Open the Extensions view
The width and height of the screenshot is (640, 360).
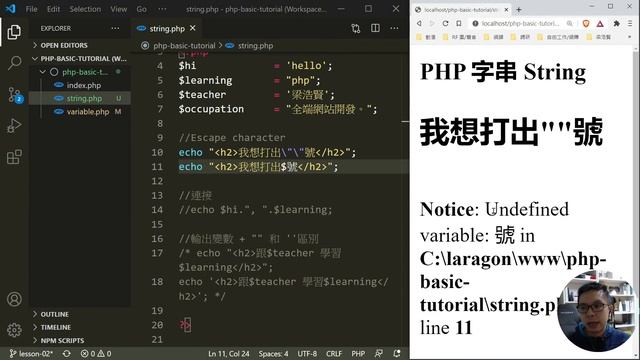(x=14, y=157)
